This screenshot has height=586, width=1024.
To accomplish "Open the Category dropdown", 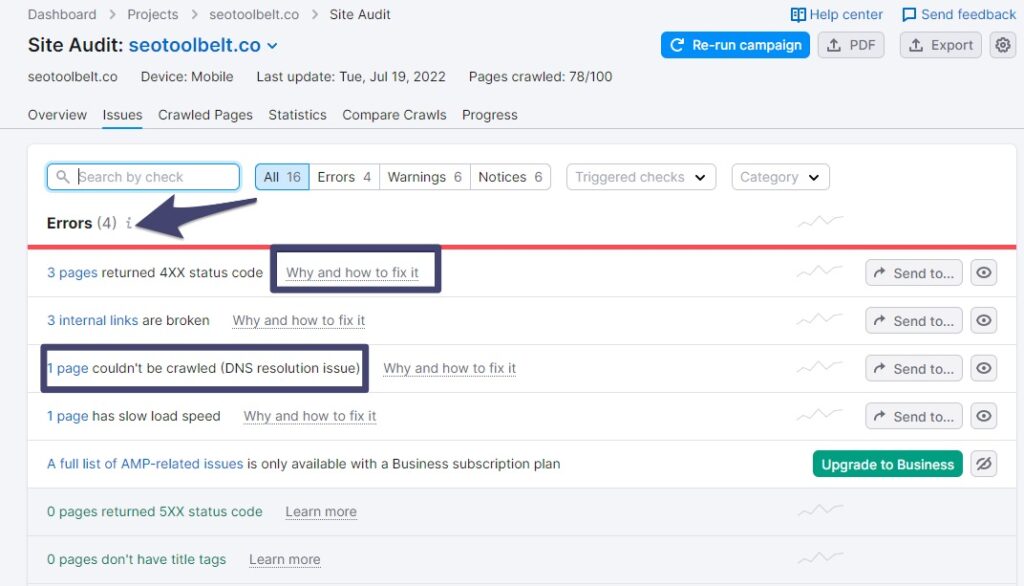I will (x=780, y=177).
